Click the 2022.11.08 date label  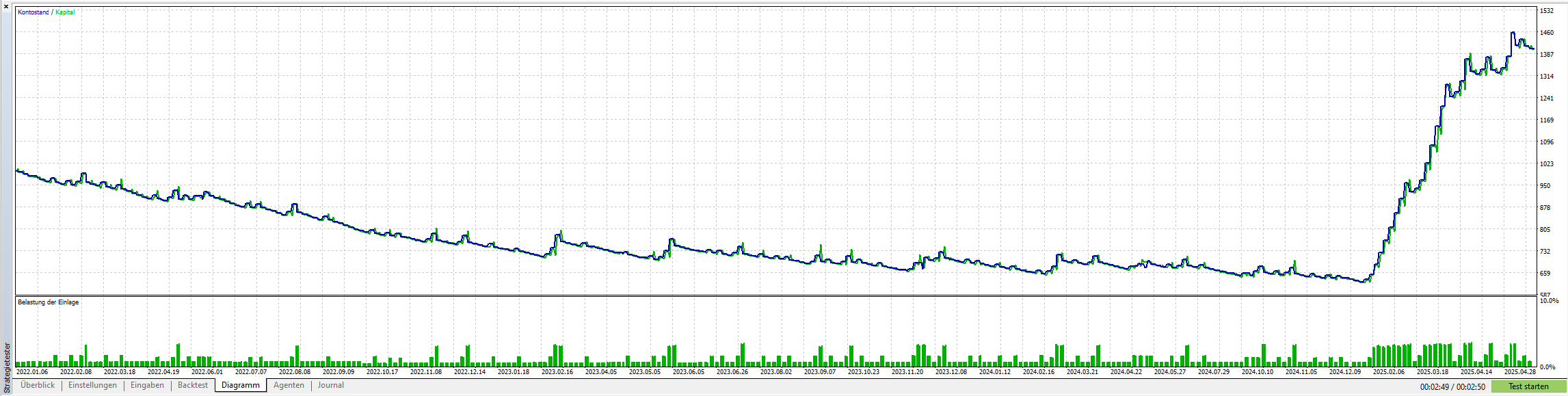(426, 372)
